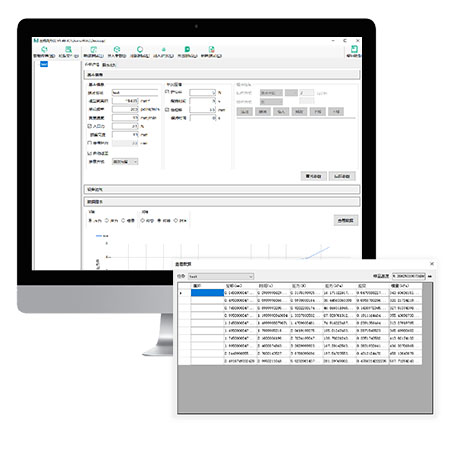Click the name input field containing 'test'

[x=135, y=92]
